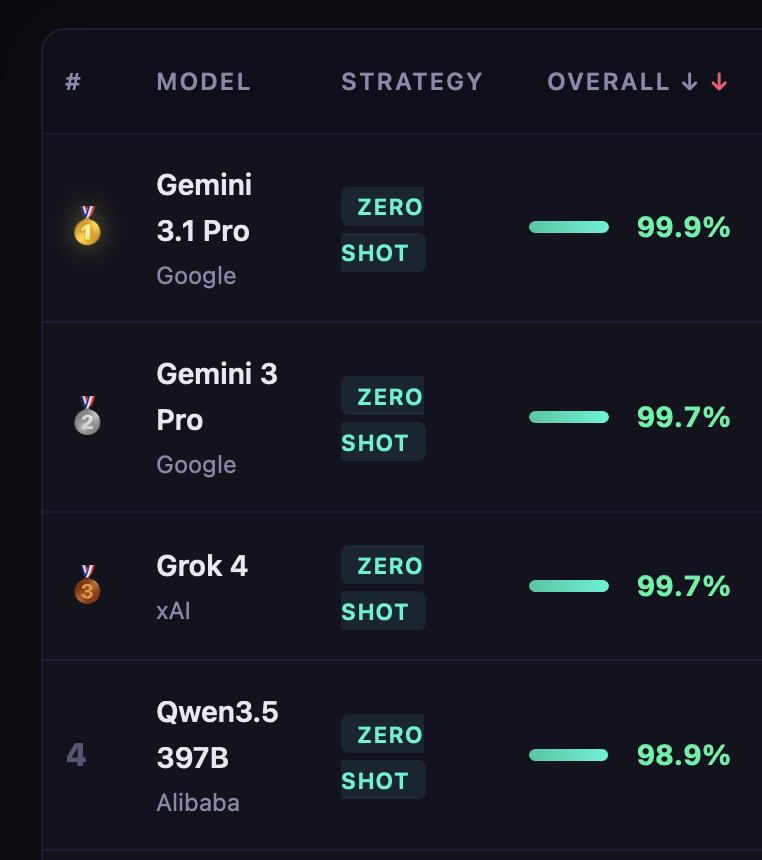762x860 pixels.
Task: Select the Grok 4 model name
Action: pos(202,566)
